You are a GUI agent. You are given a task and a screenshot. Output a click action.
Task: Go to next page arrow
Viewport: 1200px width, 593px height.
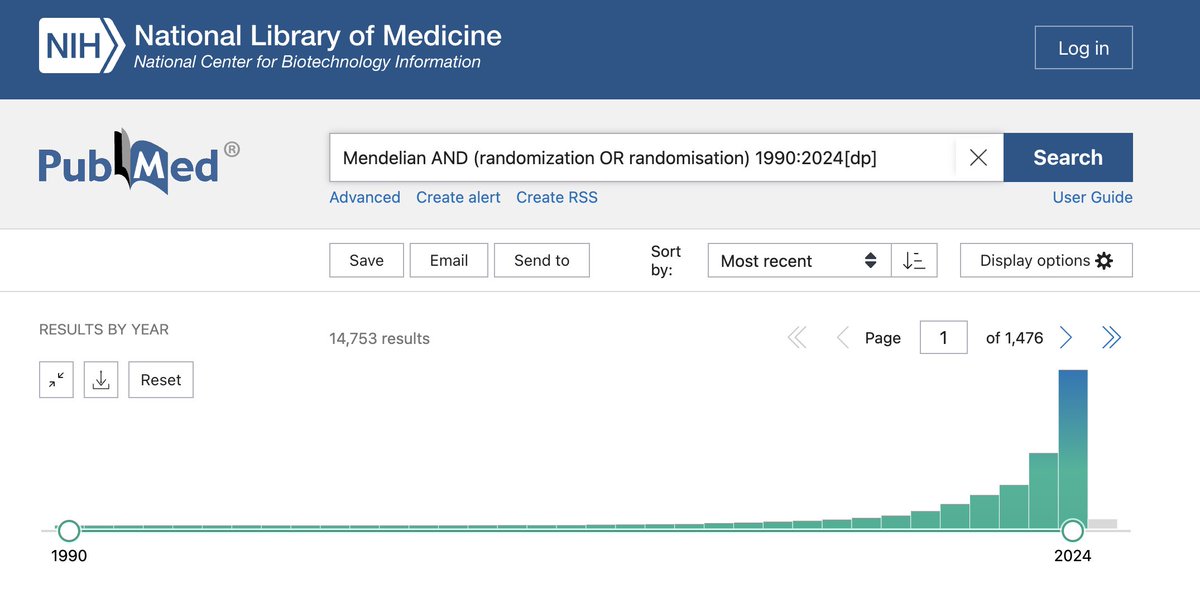point(1066,338)
